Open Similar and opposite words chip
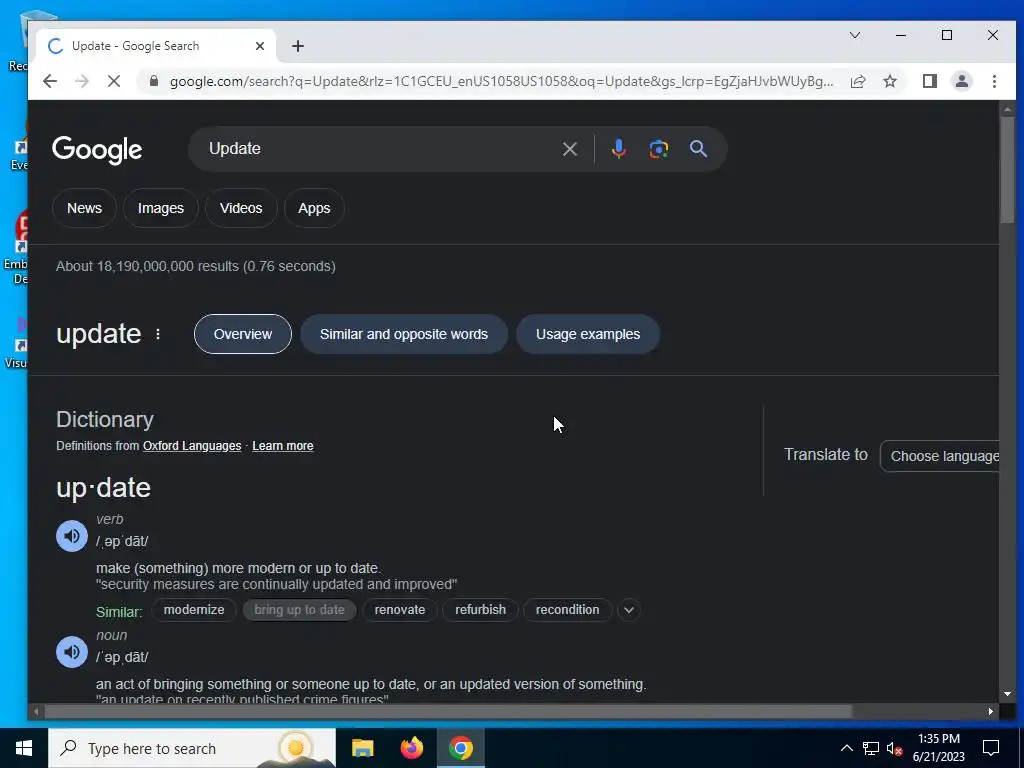This screenshot has width=1024, height=768. pos(404,334)
